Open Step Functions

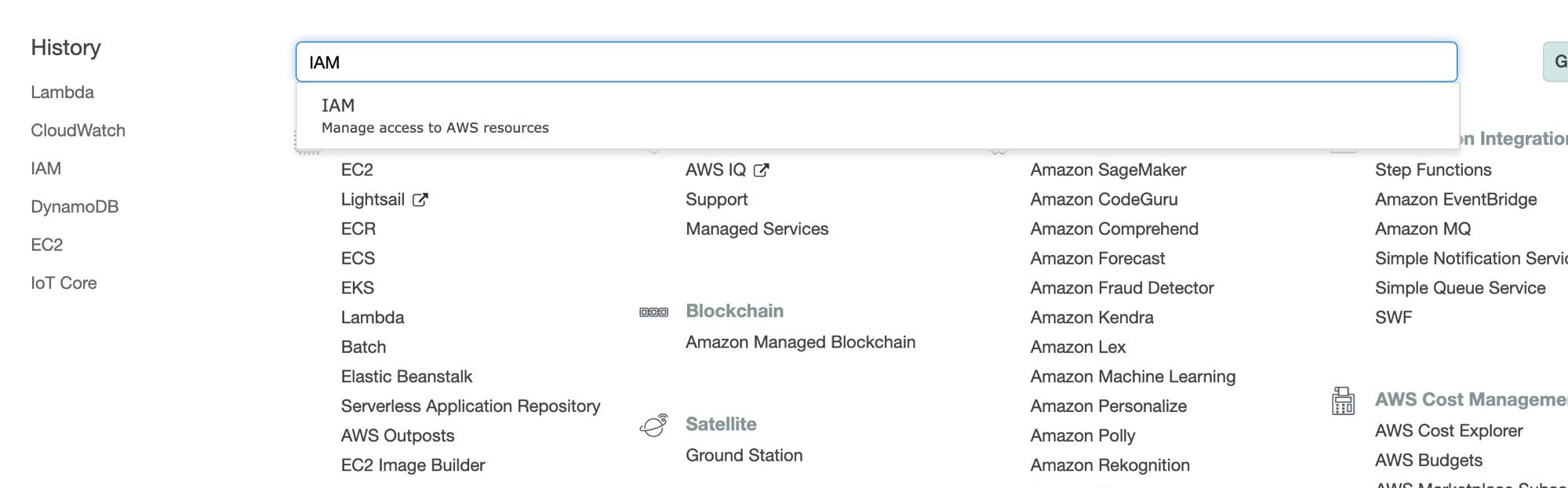tap(1433, 170)
